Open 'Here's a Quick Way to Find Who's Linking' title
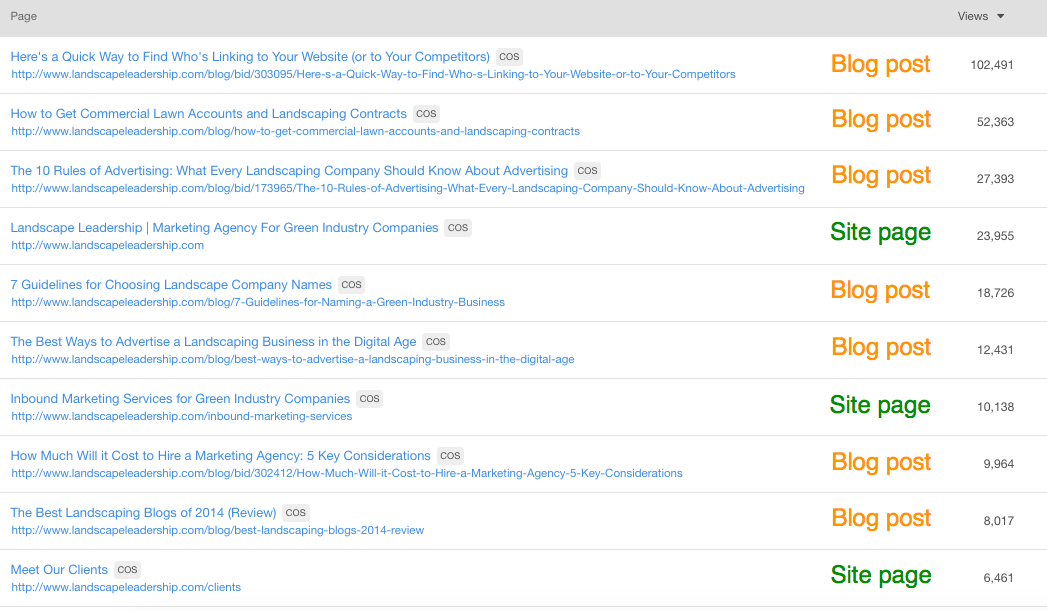The width and height of the screenshot is (1047, 611). point(250,57)
